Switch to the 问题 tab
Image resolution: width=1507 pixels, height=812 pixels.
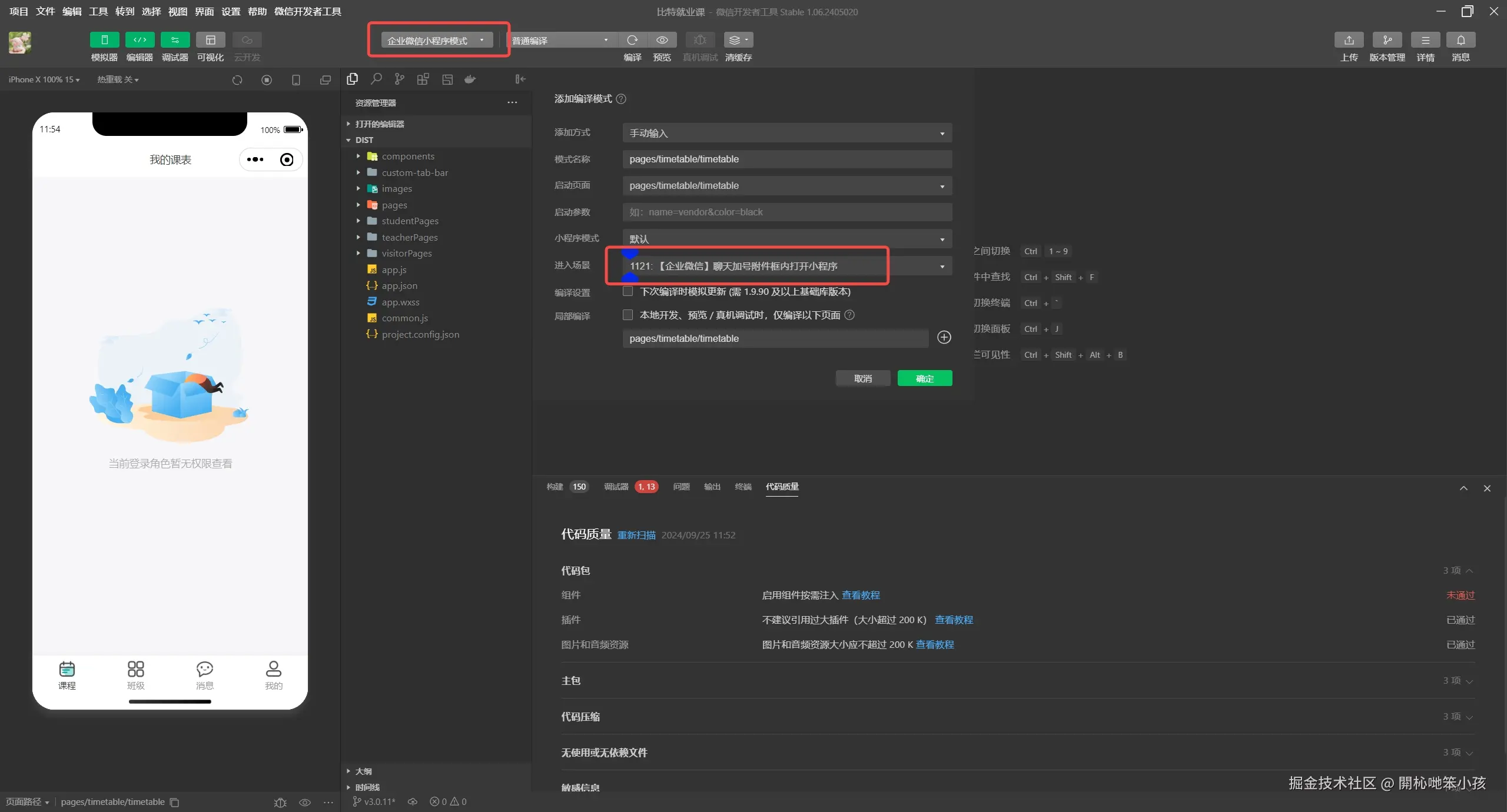(681, 487)
